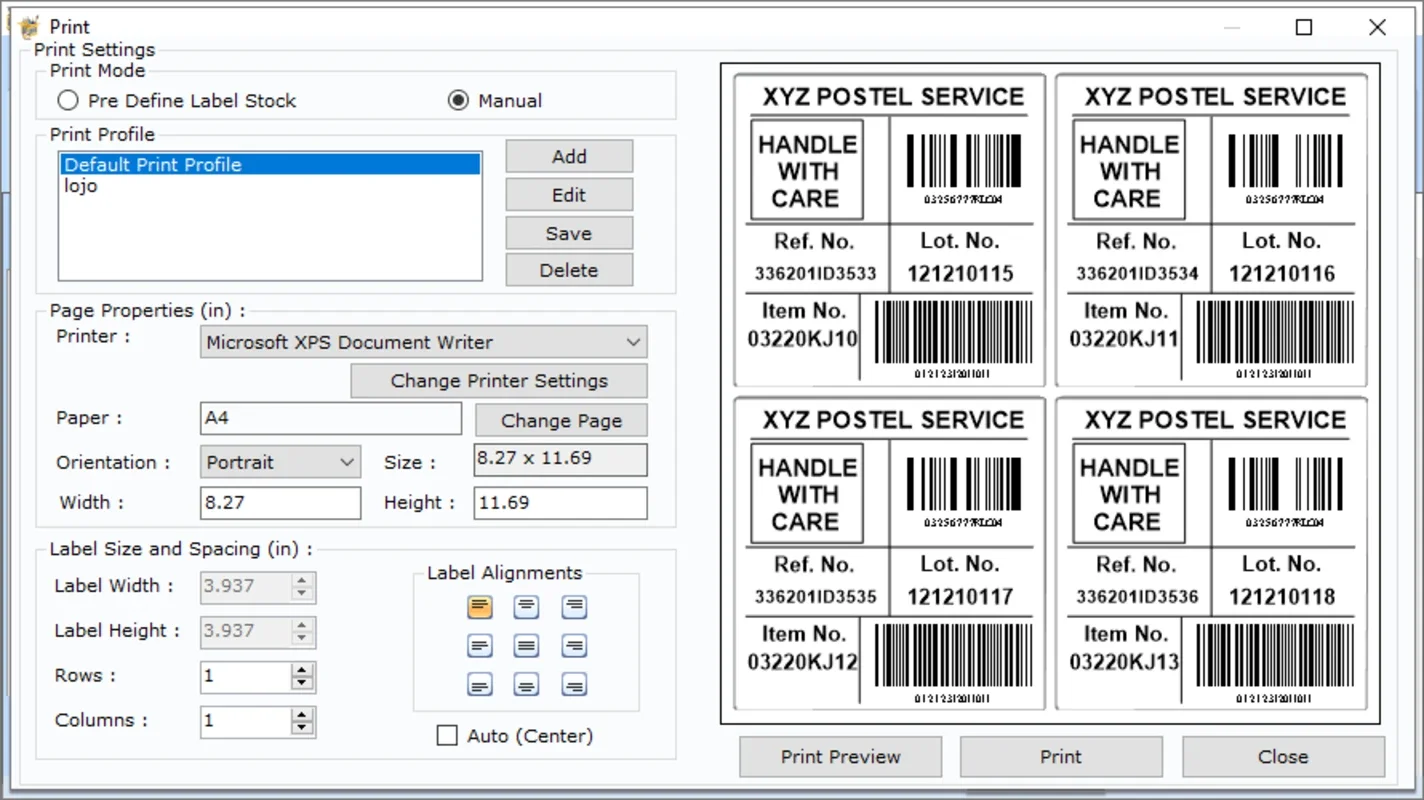Click preview label with Ref. No. 336201ID3535
The height and width of the screenshot is (800, 1424).
coord(890,553)
